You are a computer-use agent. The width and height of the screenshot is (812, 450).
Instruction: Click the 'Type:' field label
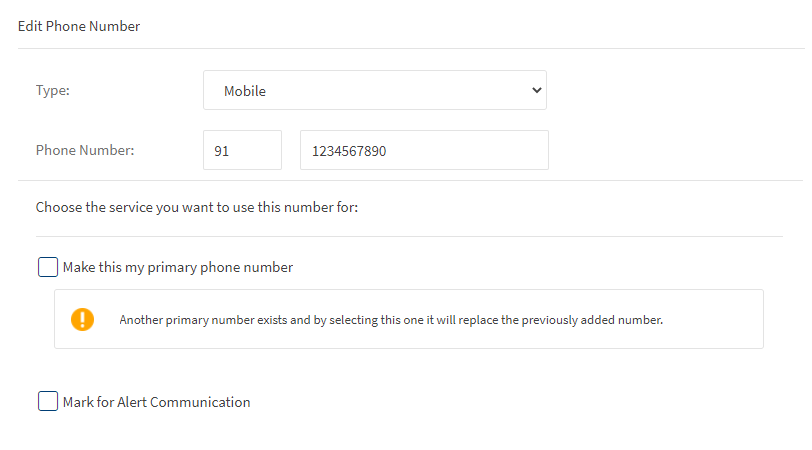pyautogui.click(x=53, y=91)
